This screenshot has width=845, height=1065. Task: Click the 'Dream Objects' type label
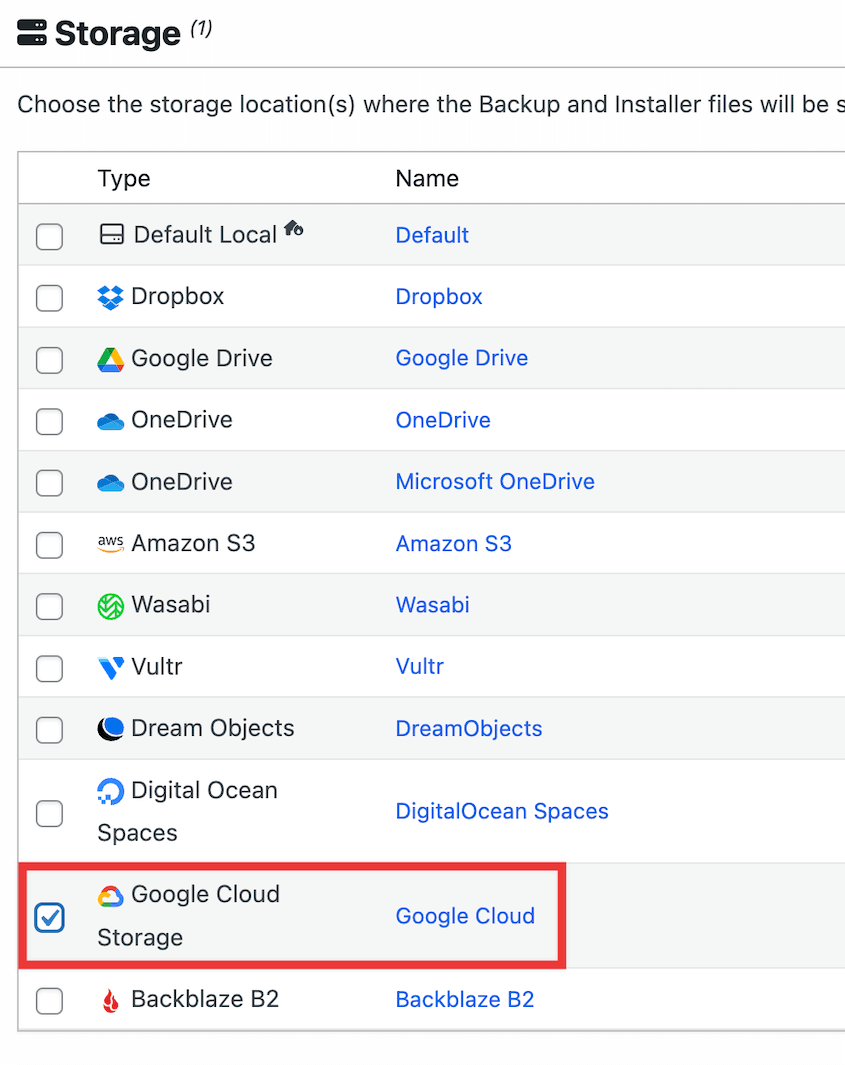pyautogui.click(x=213, y=728)
